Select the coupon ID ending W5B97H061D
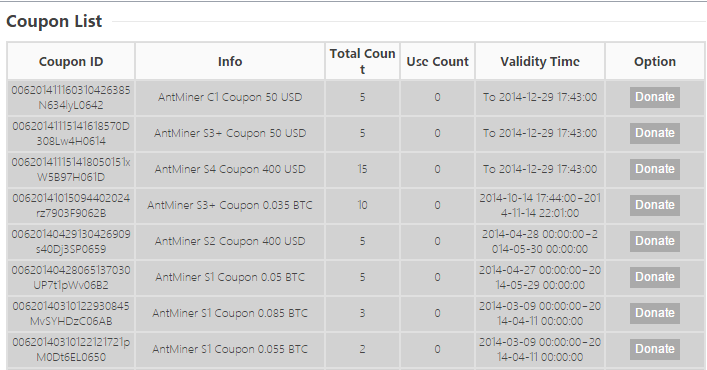 pyautogui.click(x=71, y=169)
